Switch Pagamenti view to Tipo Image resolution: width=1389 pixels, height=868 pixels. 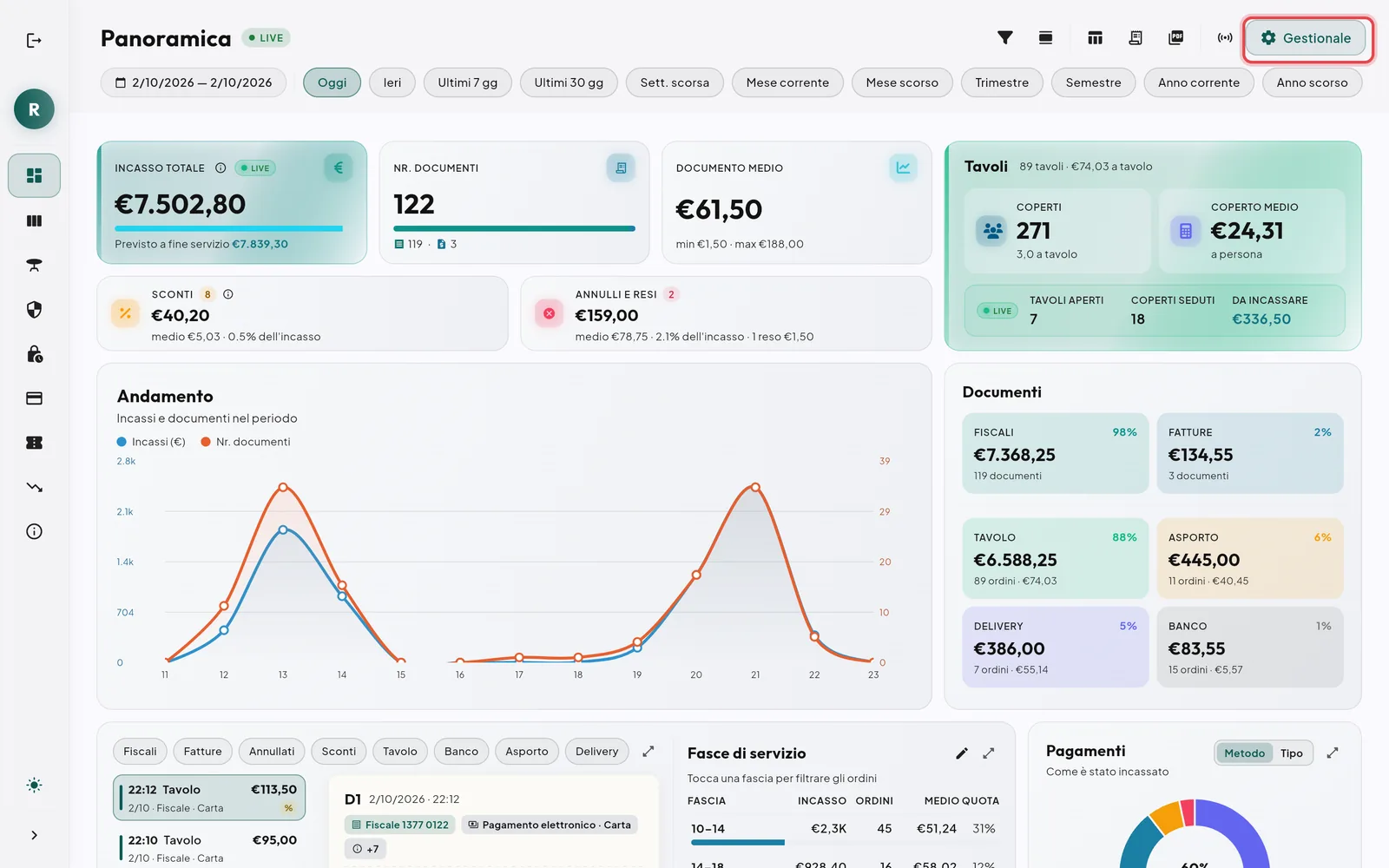(1291, 753)
